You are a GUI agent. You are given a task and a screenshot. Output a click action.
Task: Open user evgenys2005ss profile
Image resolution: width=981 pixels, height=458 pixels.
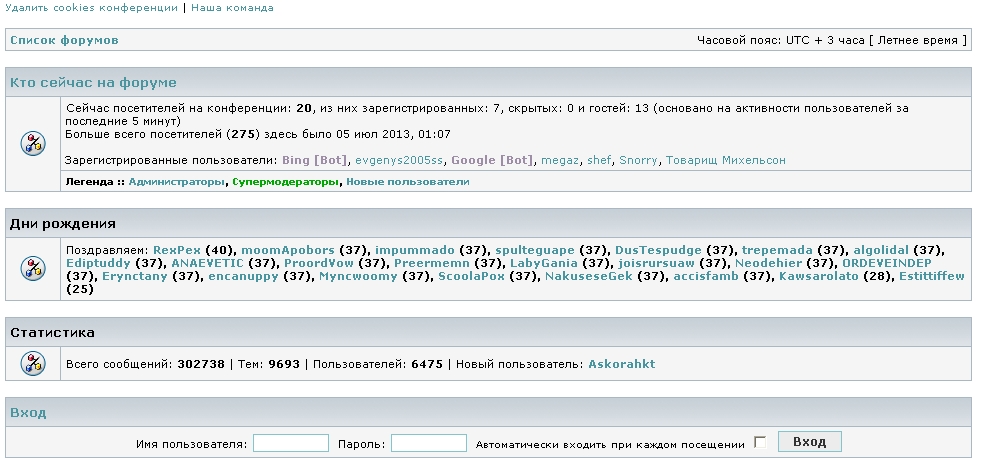[x=398, y=160]
